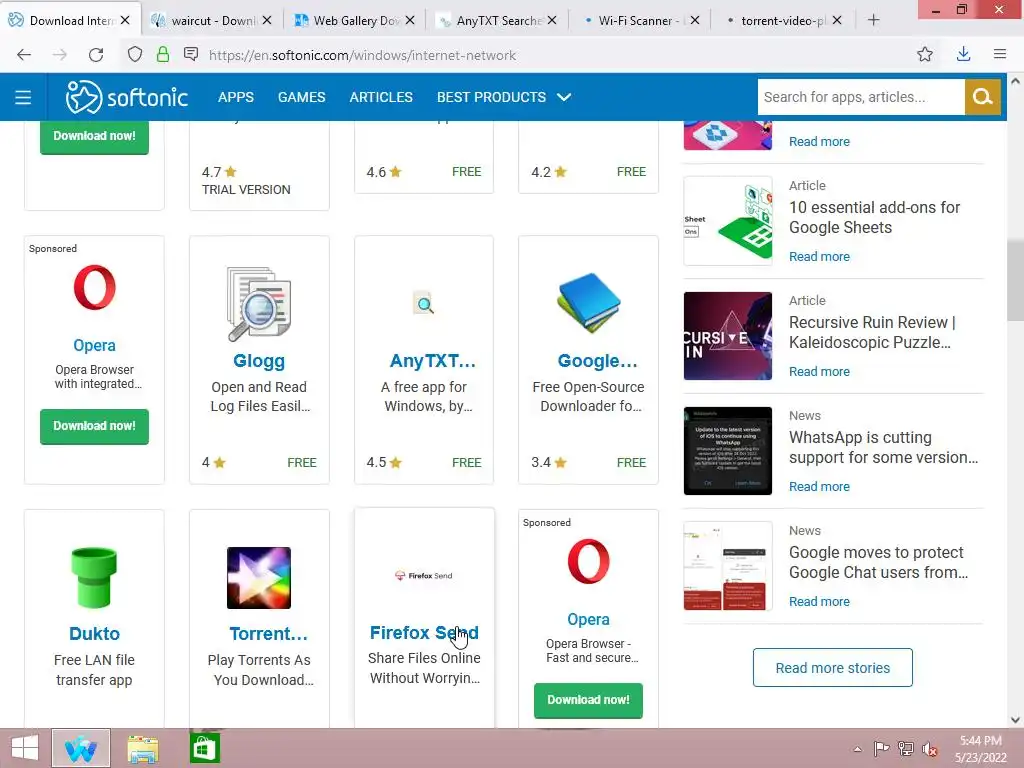Open the Apps menu item
Screen dimensions: 1024x768
point(236,97)
